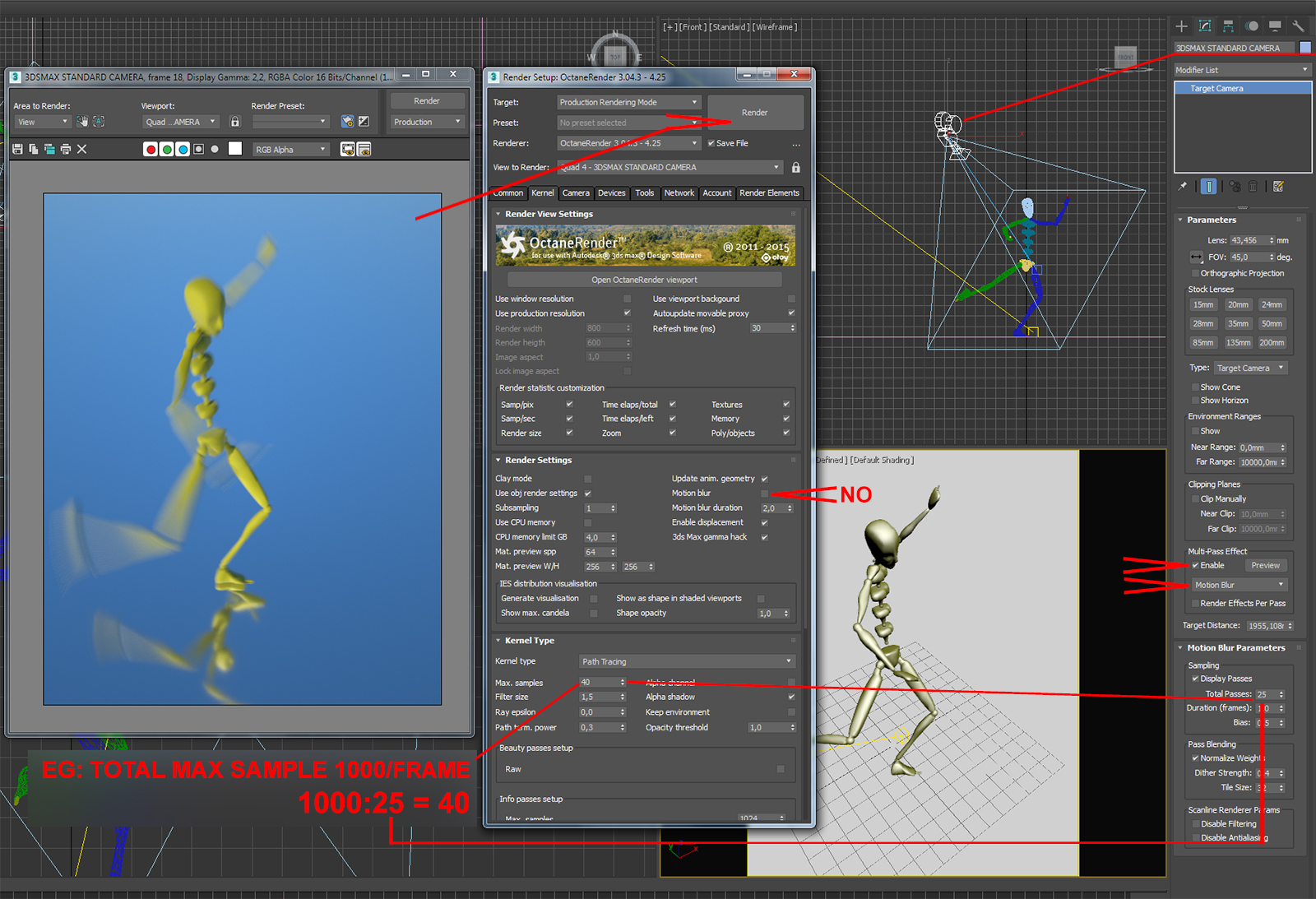
Task: Open the Display command panel
Action: pyautogui.click(x=1275, y=26)
